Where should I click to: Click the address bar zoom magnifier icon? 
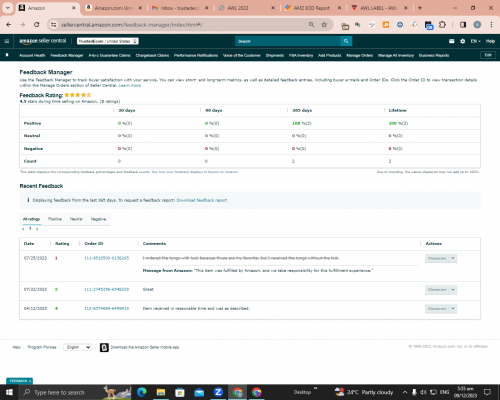pyautogui.click(x=311, y=25)
